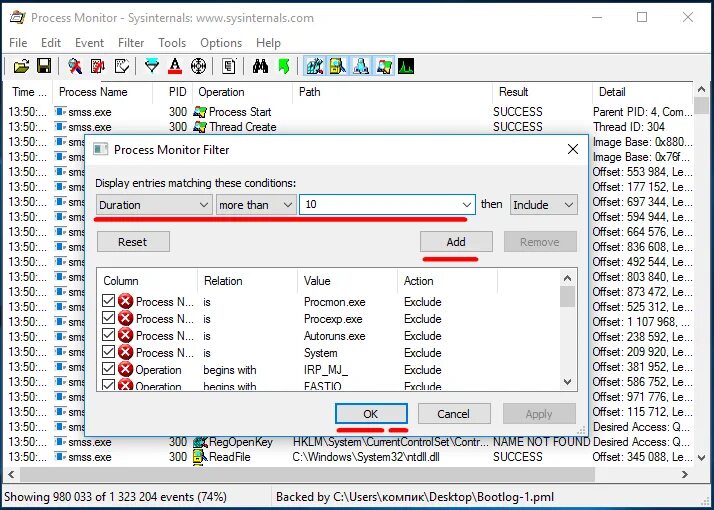Open the Edit menu
The height and width of the screenshot is (510, 714).
(x=51, y=43)
